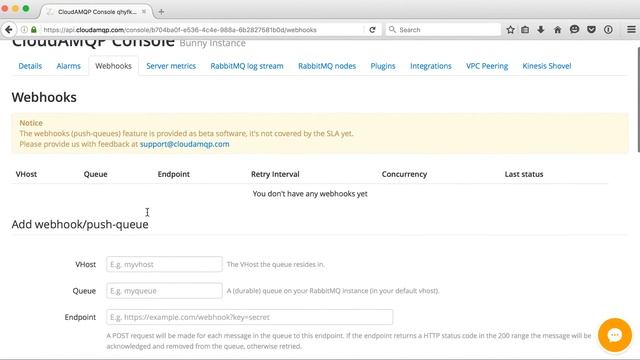
Task: Click the 'Add webhook/push-queue' heading
Action: [x=80, y=224]
